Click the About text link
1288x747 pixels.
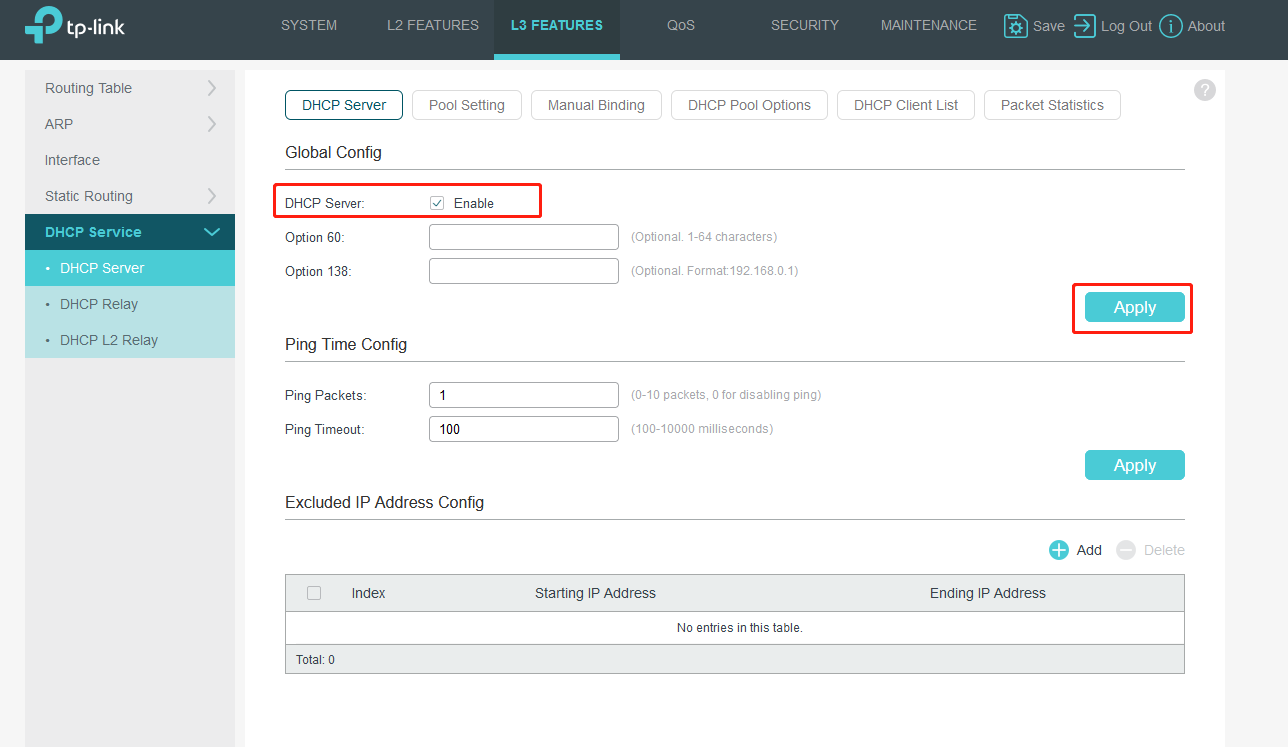click(x=1207, y=26)
